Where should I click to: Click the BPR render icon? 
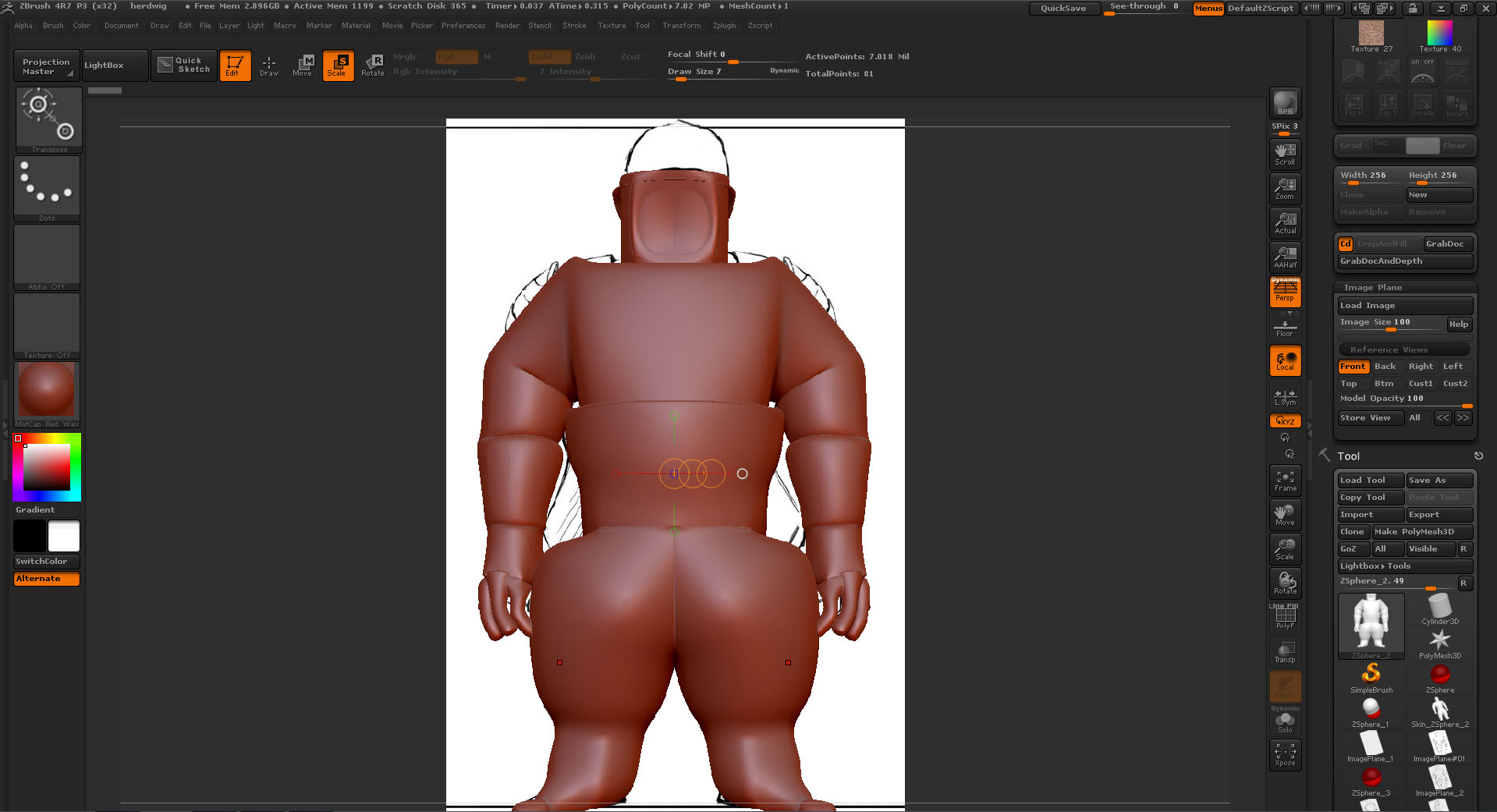click(x=1284, y=101)
